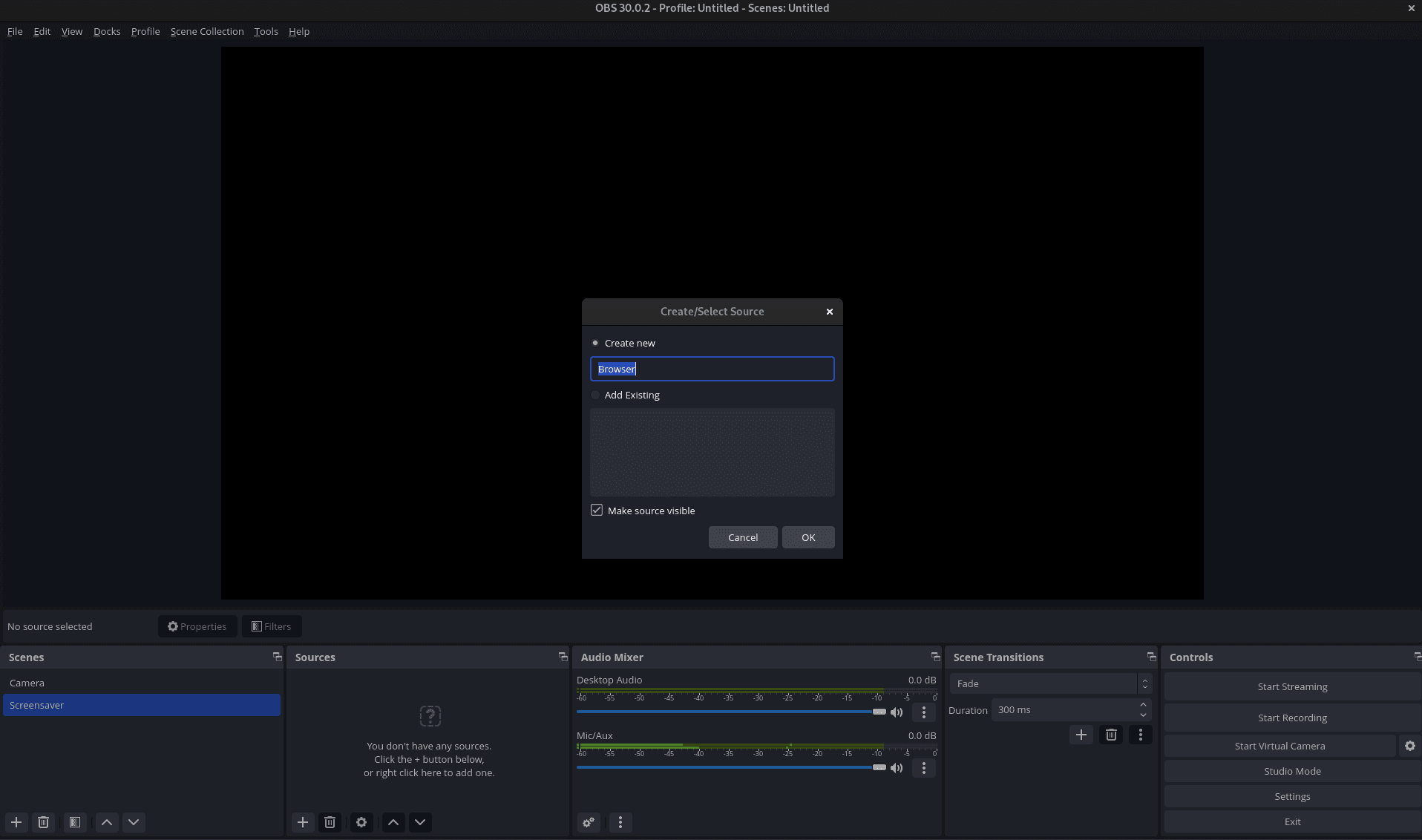Float the Scene Transitions dock icon
Viewport: 1422px width, 840px height.
coord(1152,657)
